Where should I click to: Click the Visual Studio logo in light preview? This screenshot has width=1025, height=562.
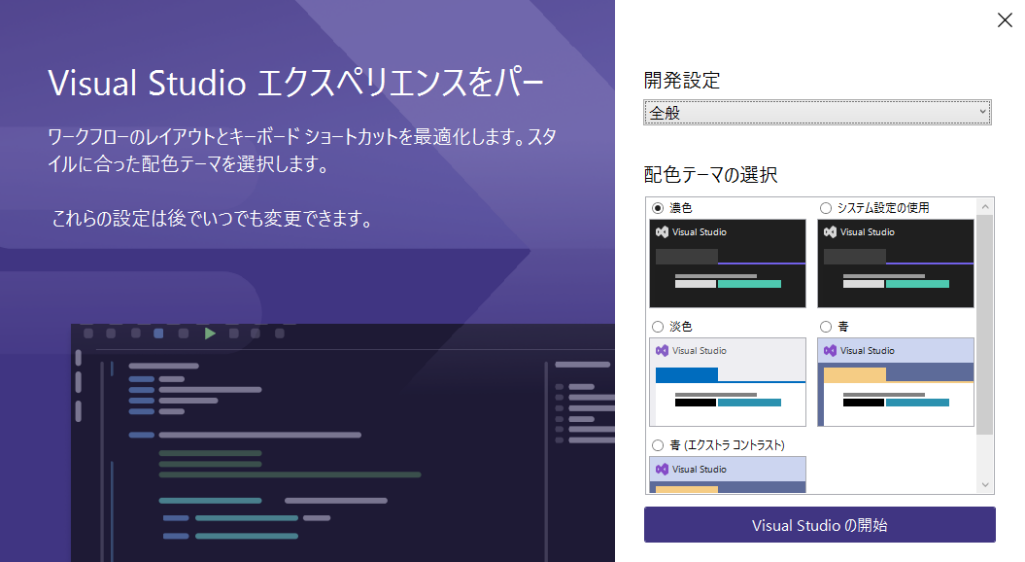pyautogui.click(x=662, y=351)
